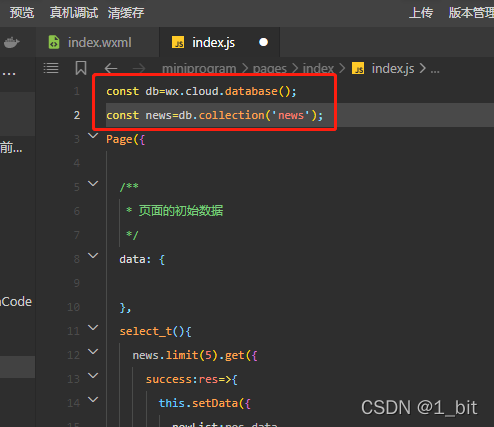Collapse the Page({ block at line 3
The width and height of the screenshot is (494, 427).
click(93, 136)
